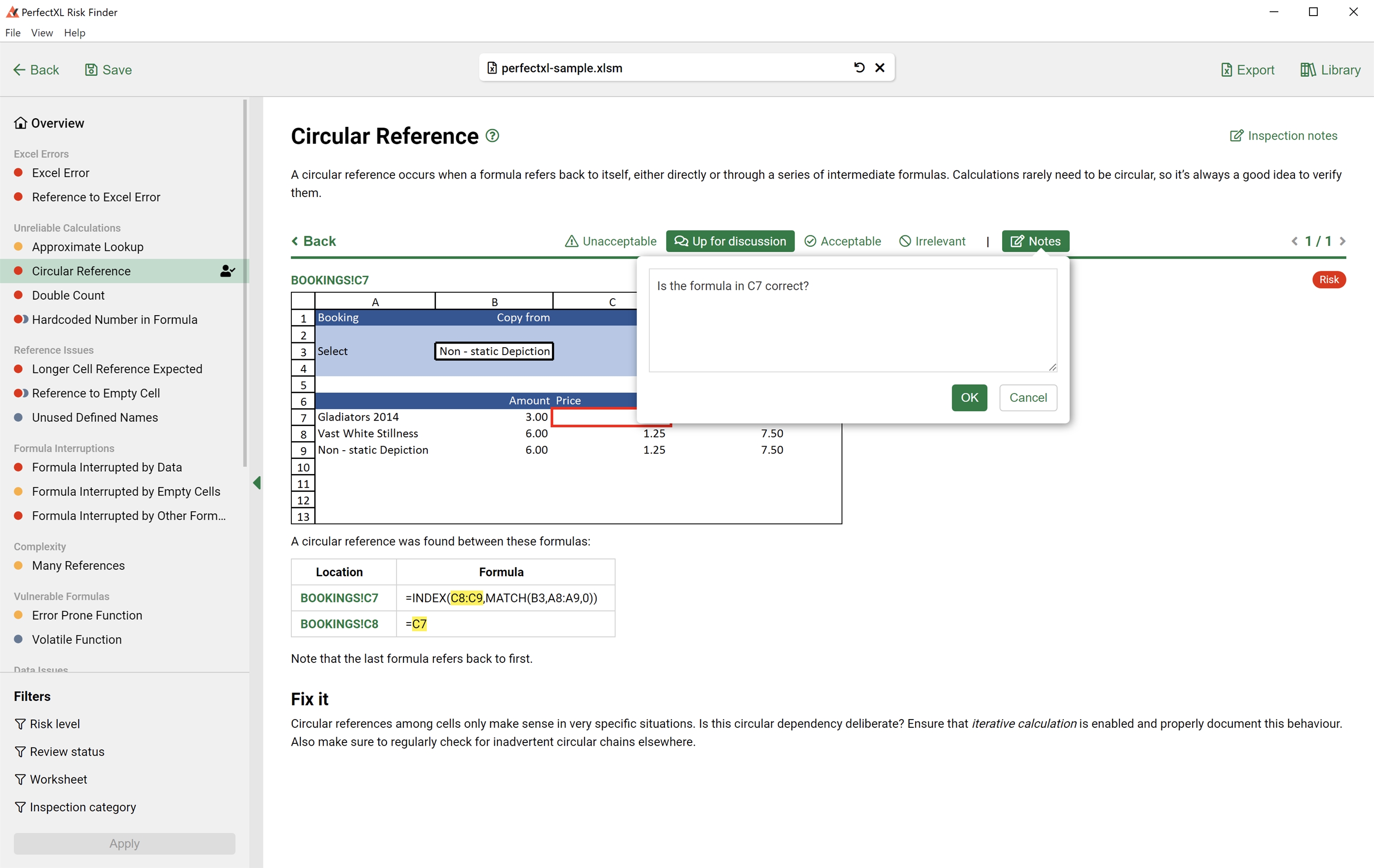Click OK in the notes popup
The width and height of the screenshot is (1374, 868).
(969, 398)
